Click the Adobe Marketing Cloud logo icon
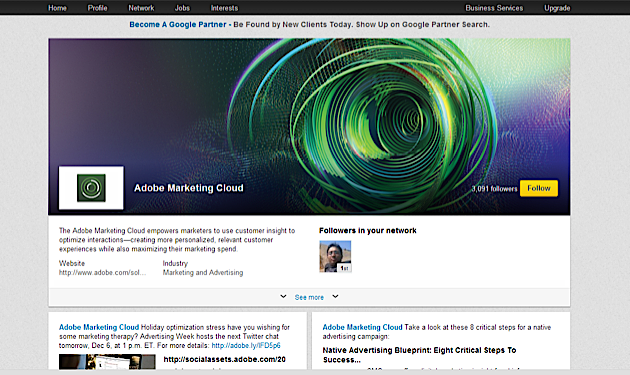The image size is (630, 375). tap(91, 188)
